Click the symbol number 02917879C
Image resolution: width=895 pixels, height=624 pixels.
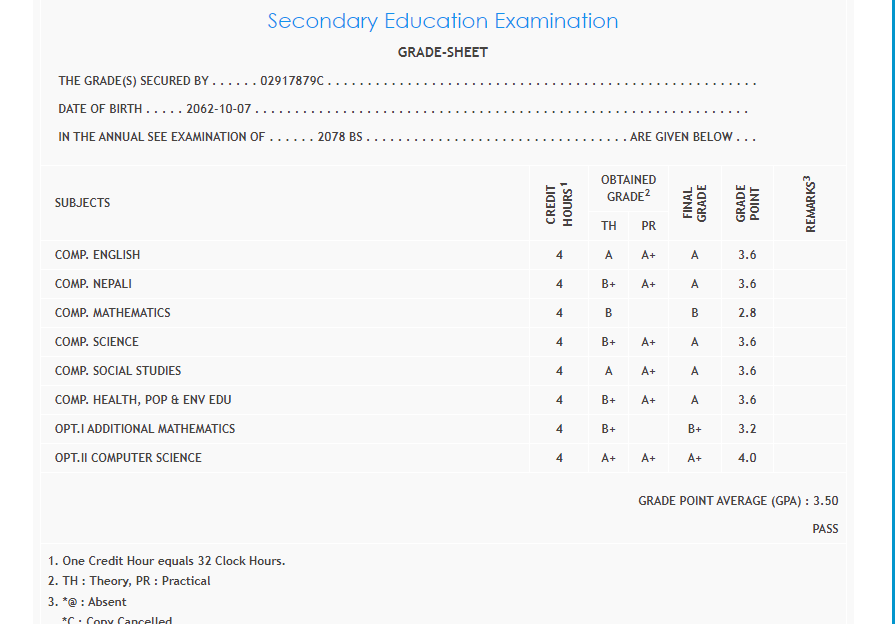(291, 81)
